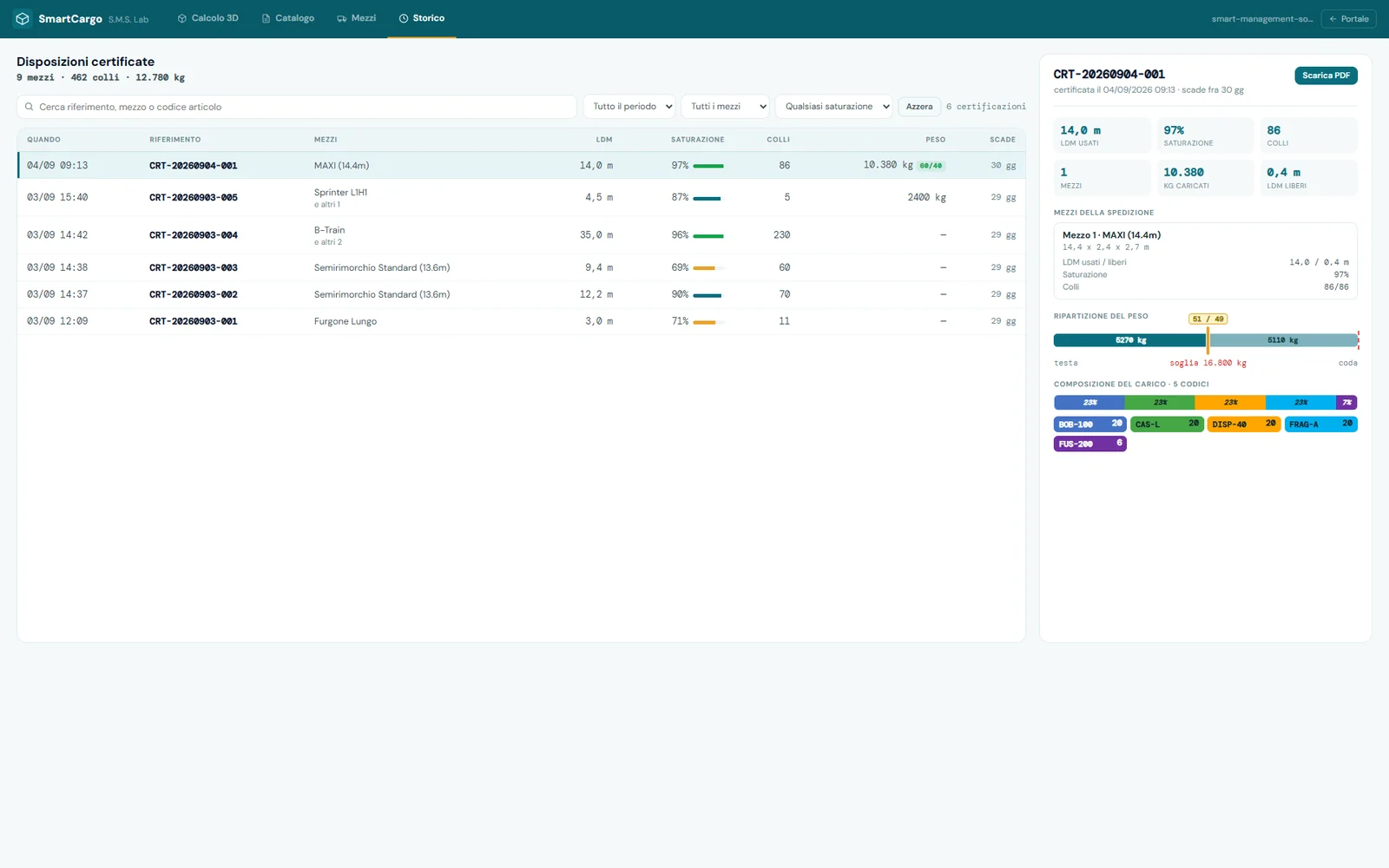Click the 97% SATURAZIONE stat card
Viewport: 1389px width, 868px height.
click(1205, 135)
